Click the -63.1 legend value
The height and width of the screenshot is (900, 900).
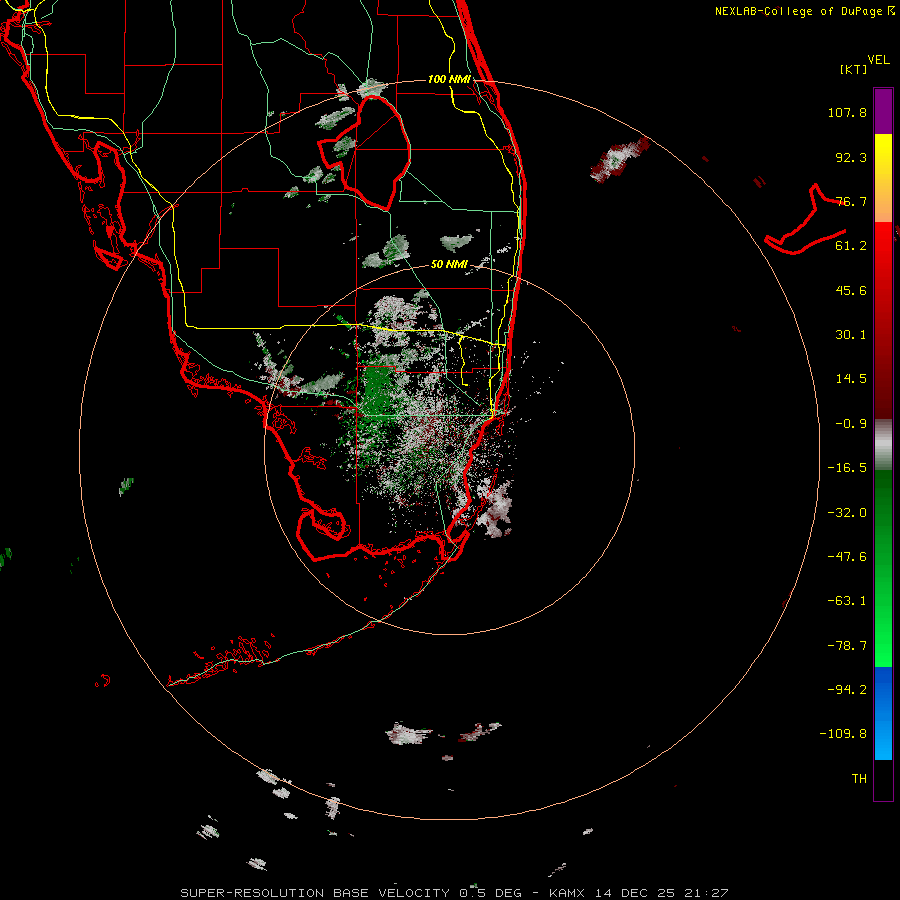847,601
